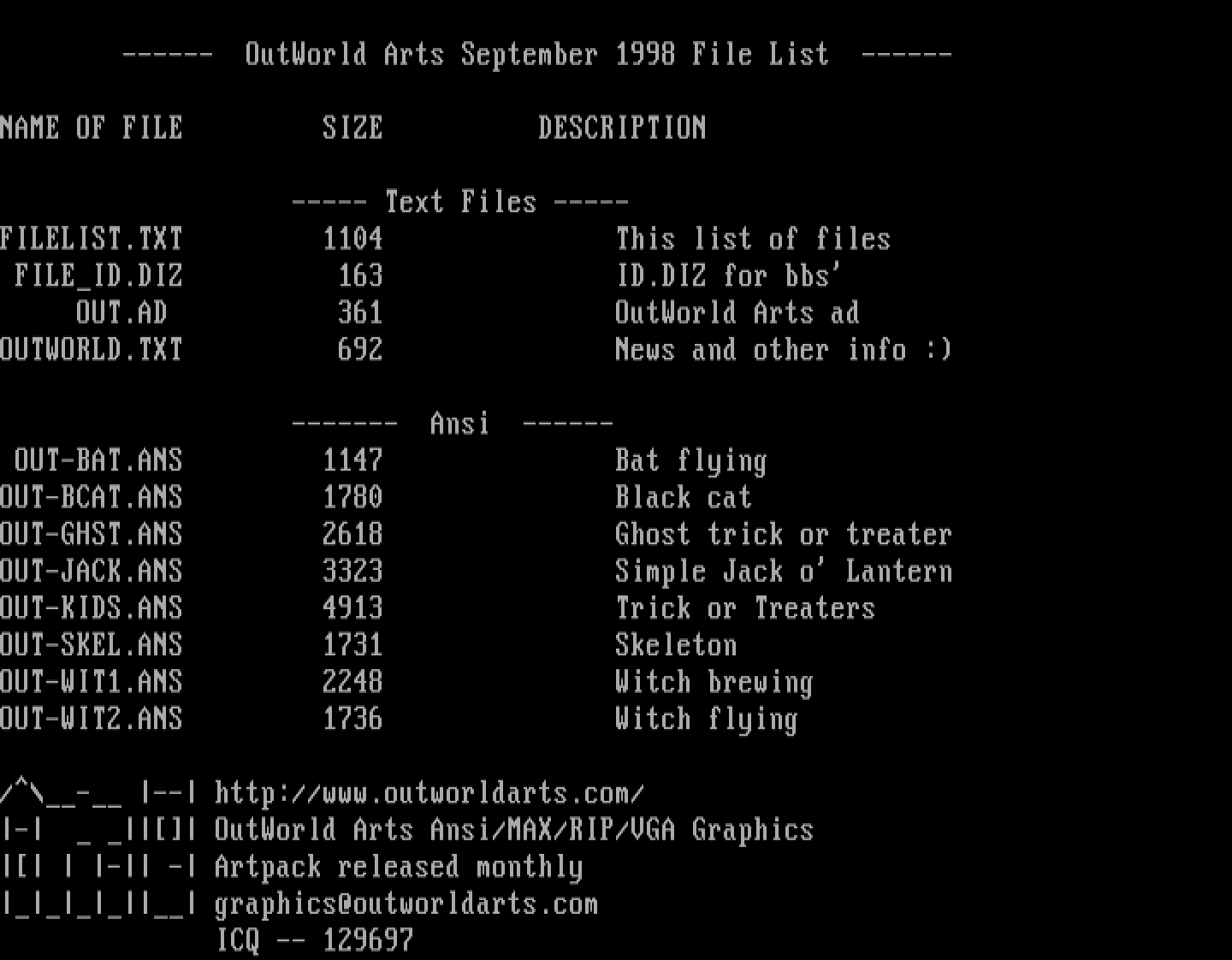Select the FILE_ID.DIZ file entry
Image resolution: width=1232 pixels, height=960 pixels.
click(98, 276)
